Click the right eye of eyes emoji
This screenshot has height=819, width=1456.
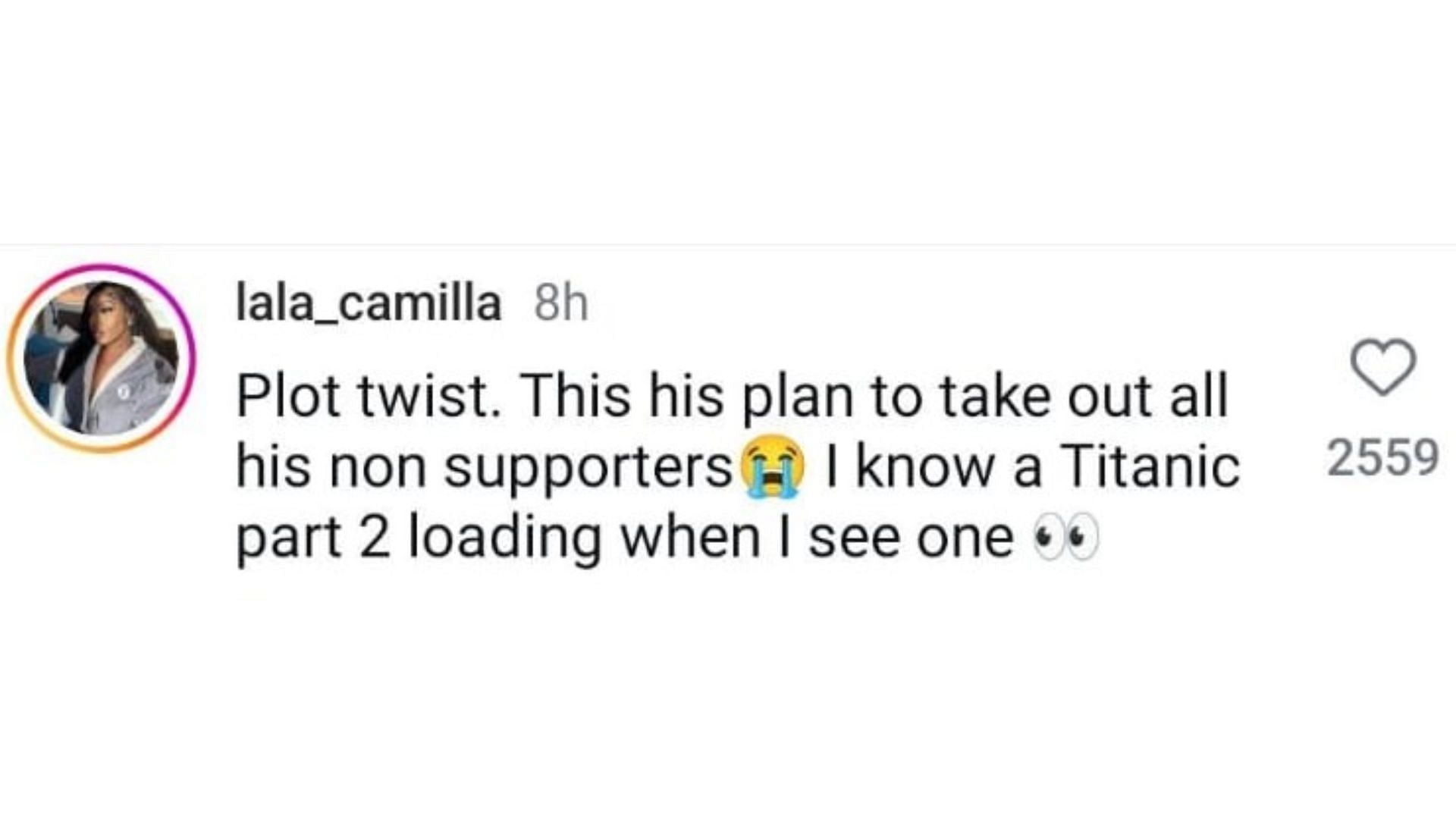[1083, 538]
